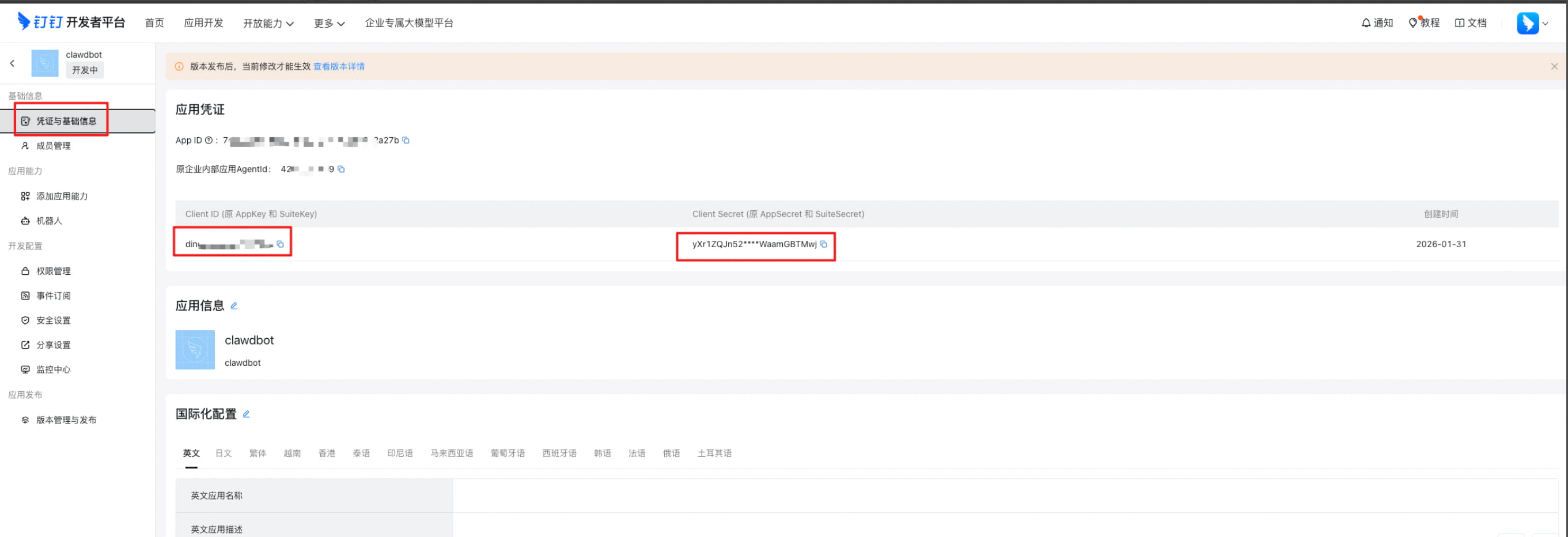Switch to the 日文 language tab

coord(224,453)
